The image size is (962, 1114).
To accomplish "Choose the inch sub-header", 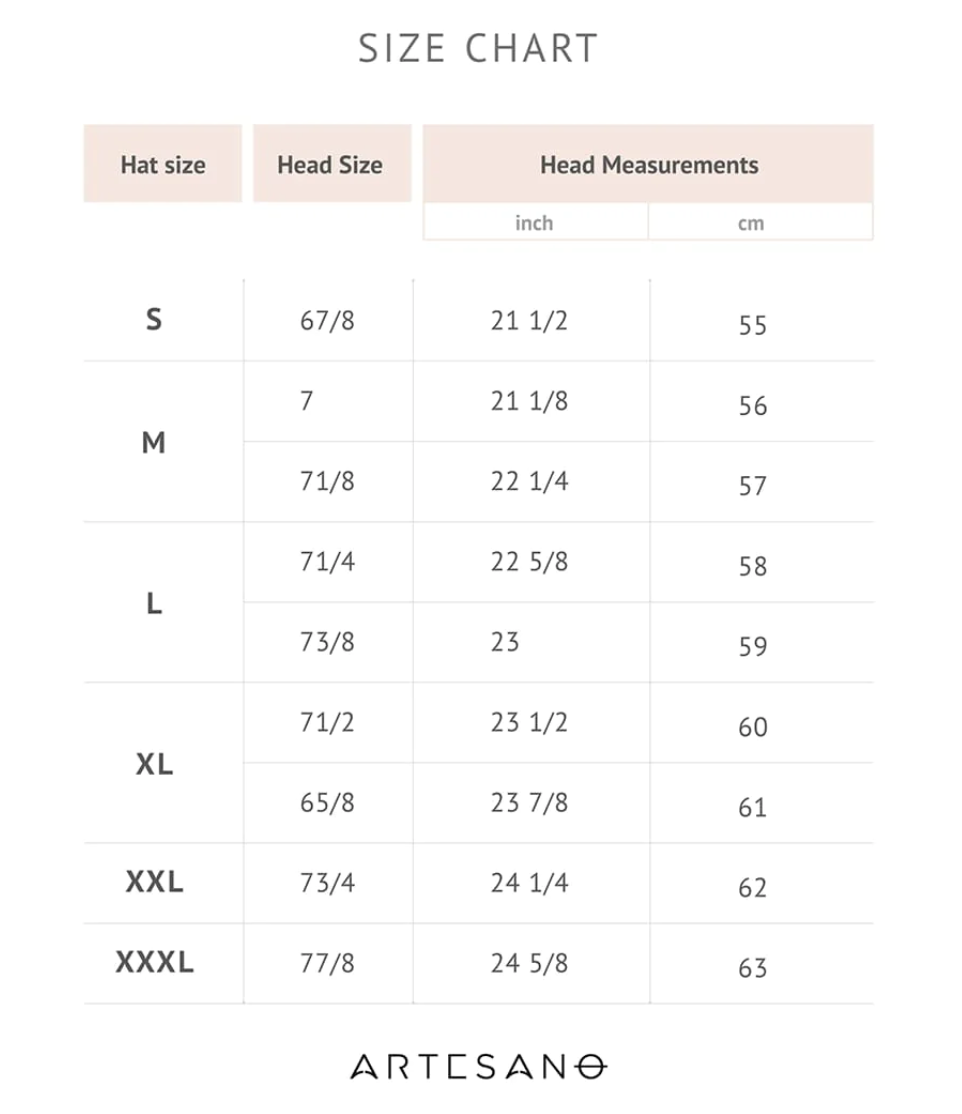I will coord(535,222).
